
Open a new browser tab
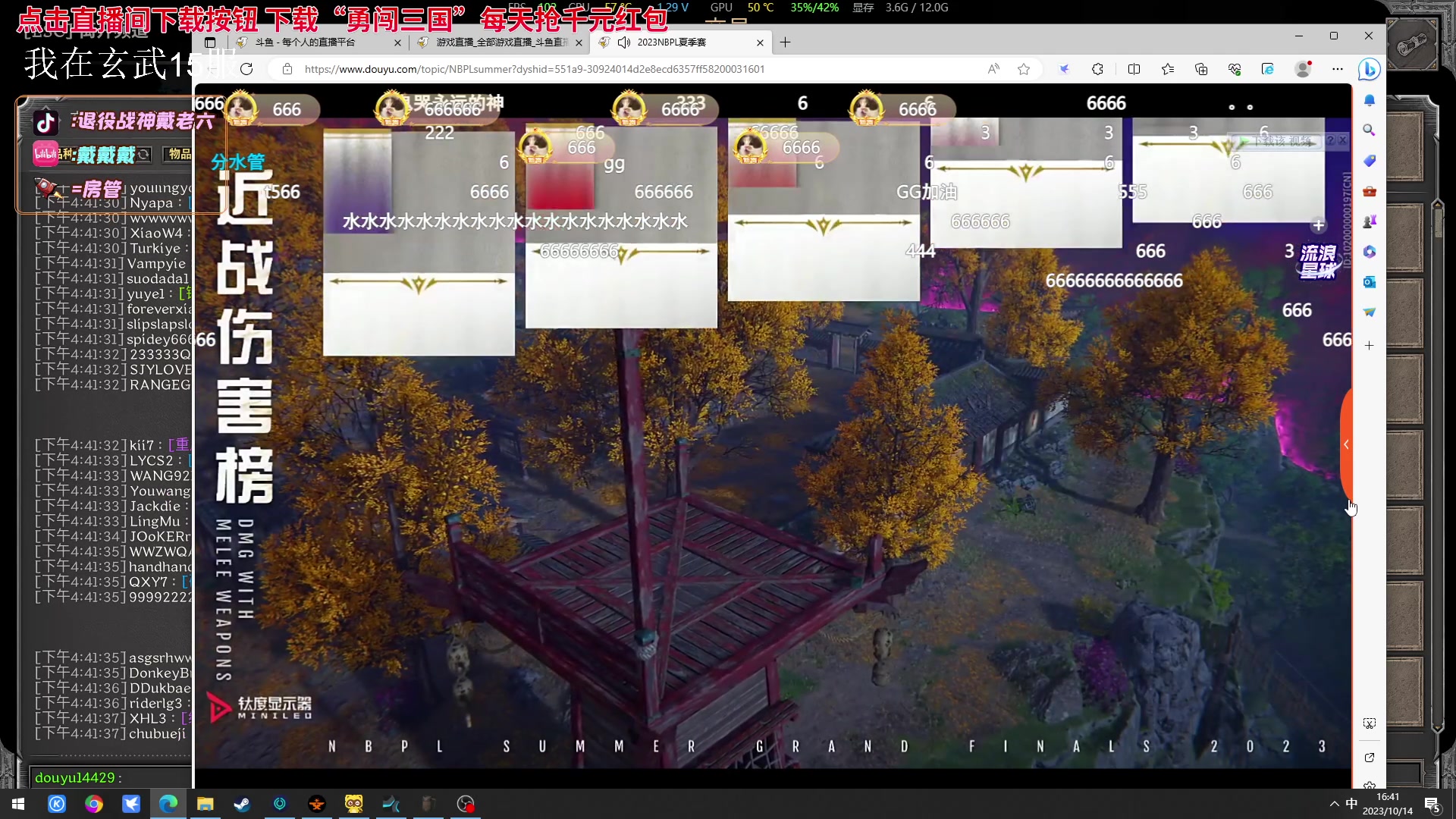click(x=785, y=42)
